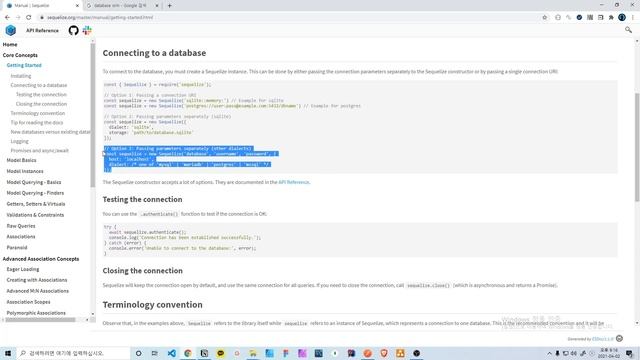Jump to Connecting to a database link
This screenshot has height=360, width=640.
tap(39, 85)
